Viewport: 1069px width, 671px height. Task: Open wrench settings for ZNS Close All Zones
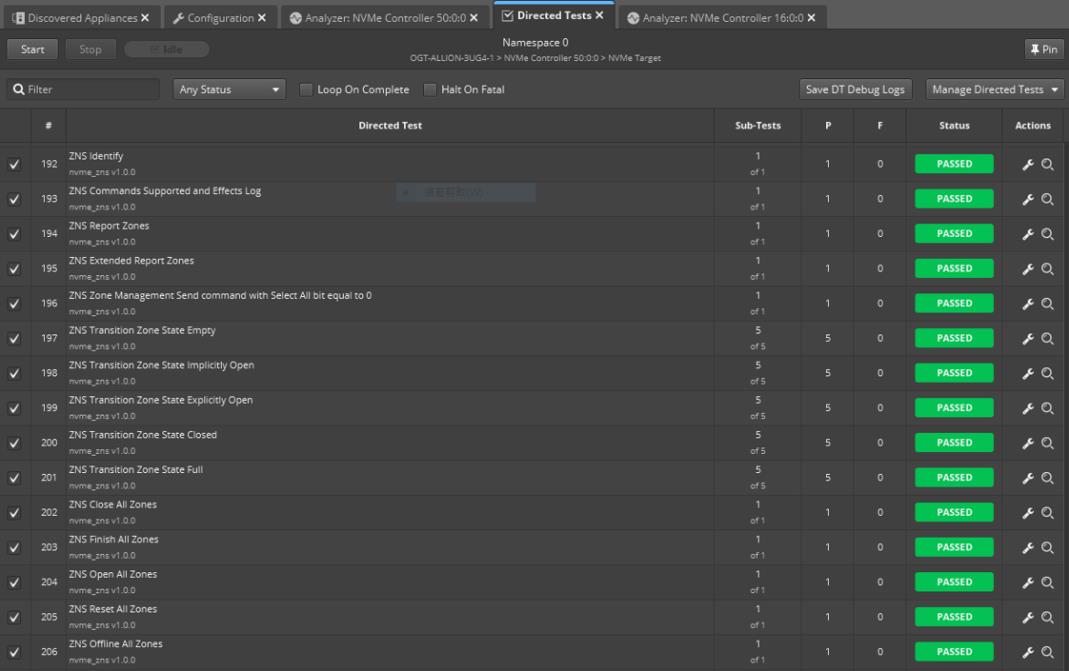tap(1027, 513)
